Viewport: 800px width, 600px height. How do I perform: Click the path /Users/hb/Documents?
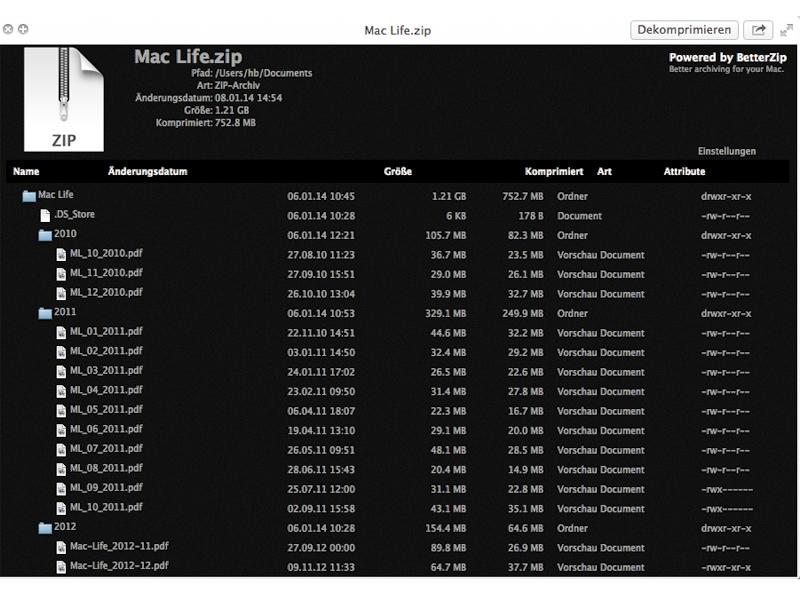click(x=263, y=73)
